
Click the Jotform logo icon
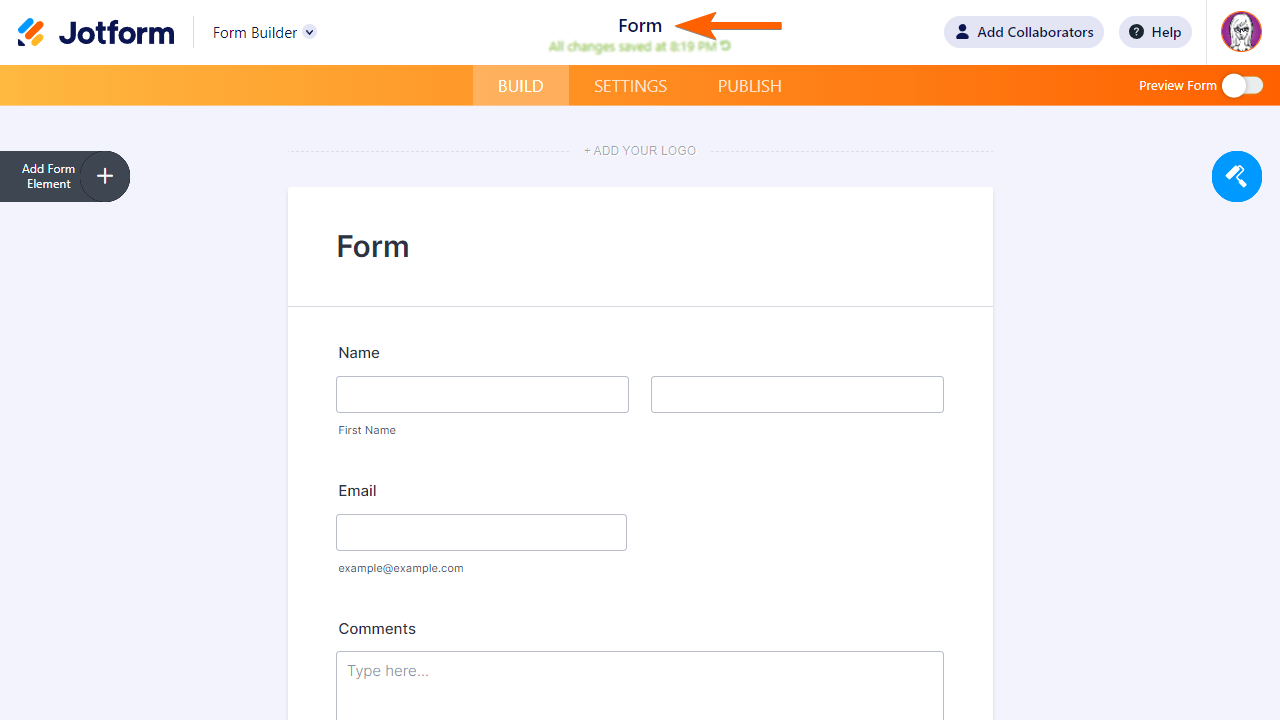coord(31,33)
